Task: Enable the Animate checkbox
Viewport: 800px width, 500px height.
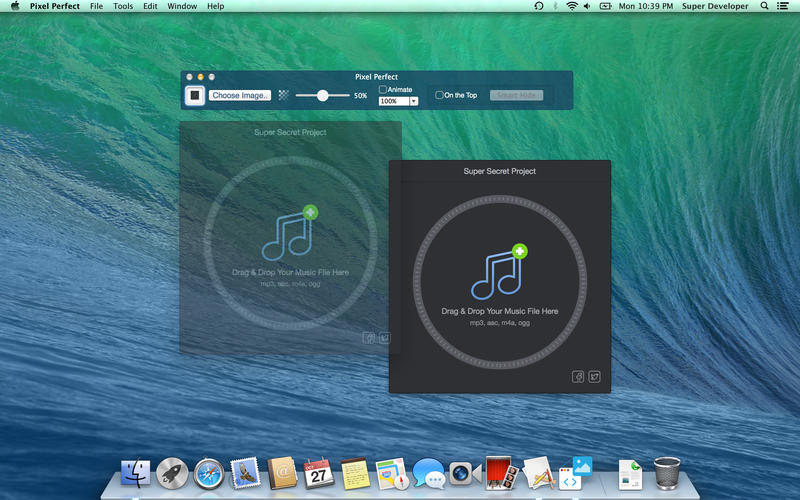Action: (x=383, y=90)
